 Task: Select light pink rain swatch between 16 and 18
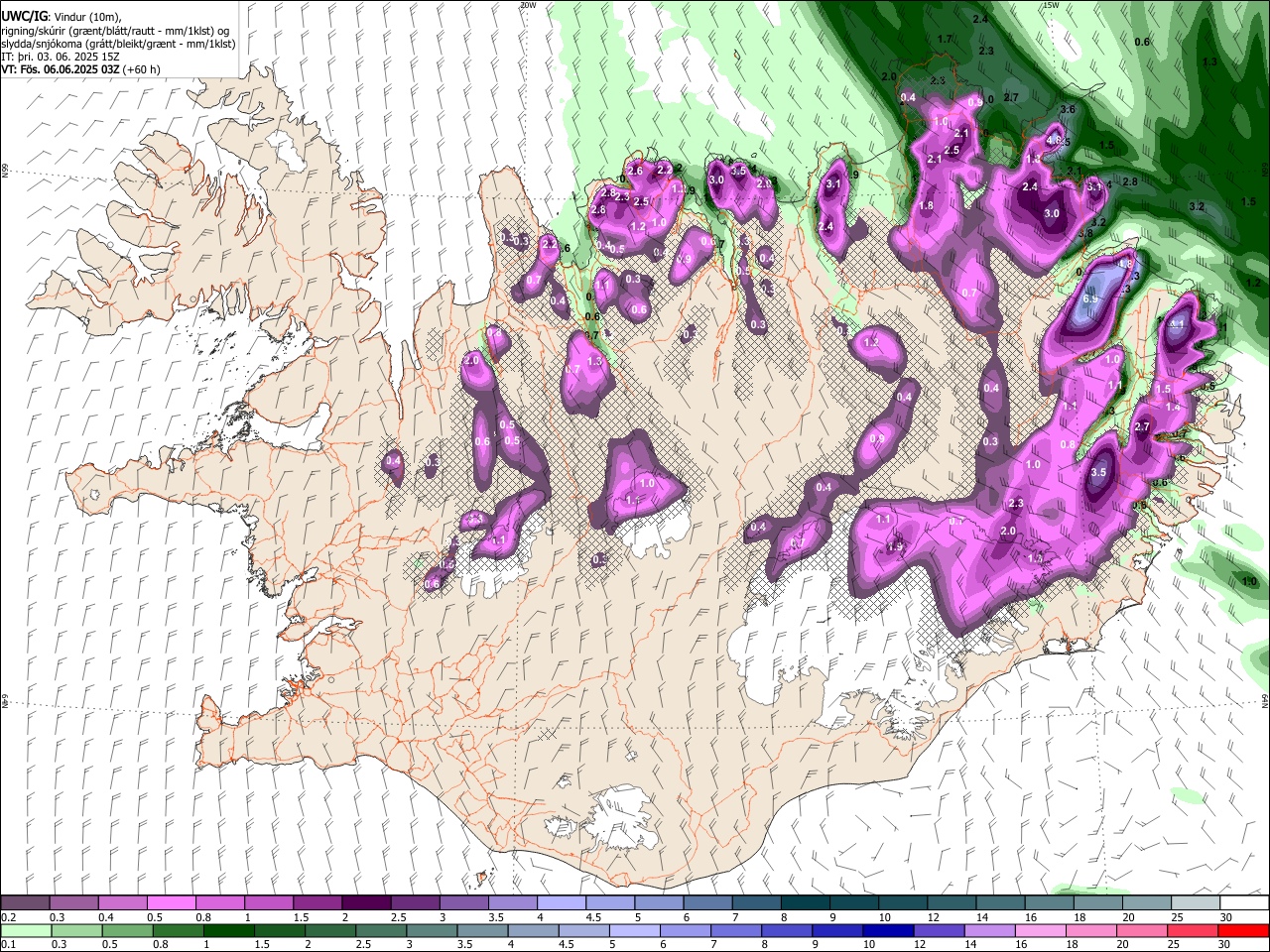1040,931
